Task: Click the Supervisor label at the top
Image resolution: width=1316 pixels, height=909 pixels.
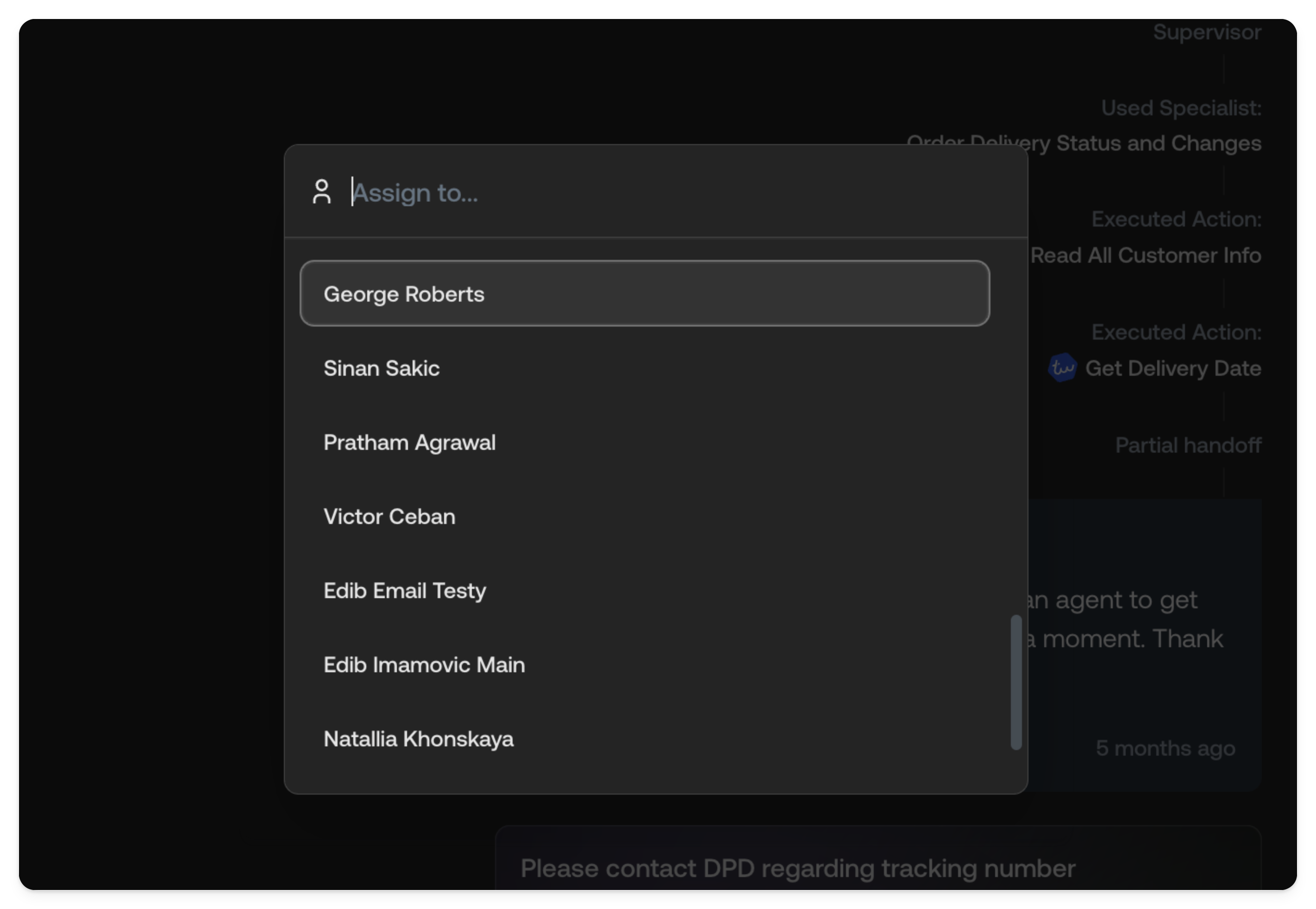Action: (1207, 32)
